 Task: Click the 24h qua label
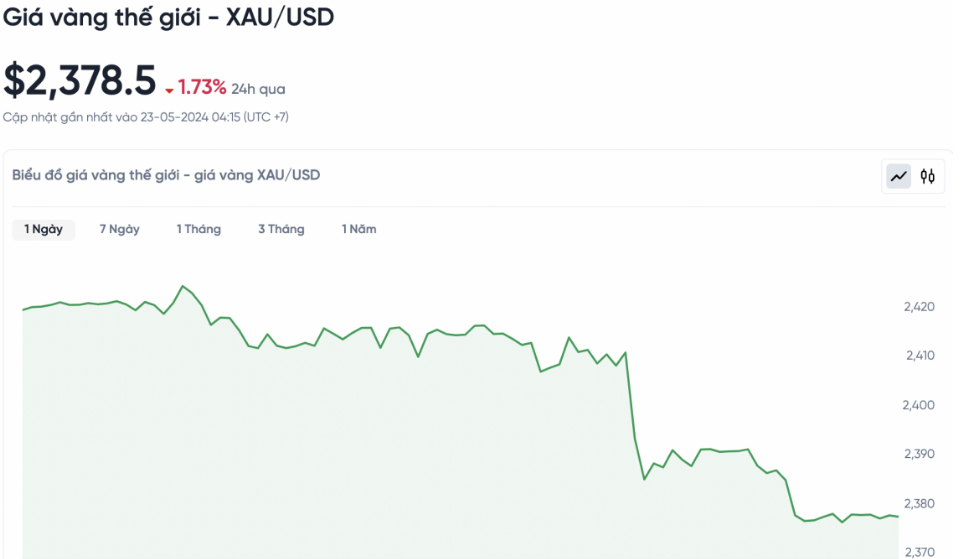pyautogui.click(x=258, y=88)
